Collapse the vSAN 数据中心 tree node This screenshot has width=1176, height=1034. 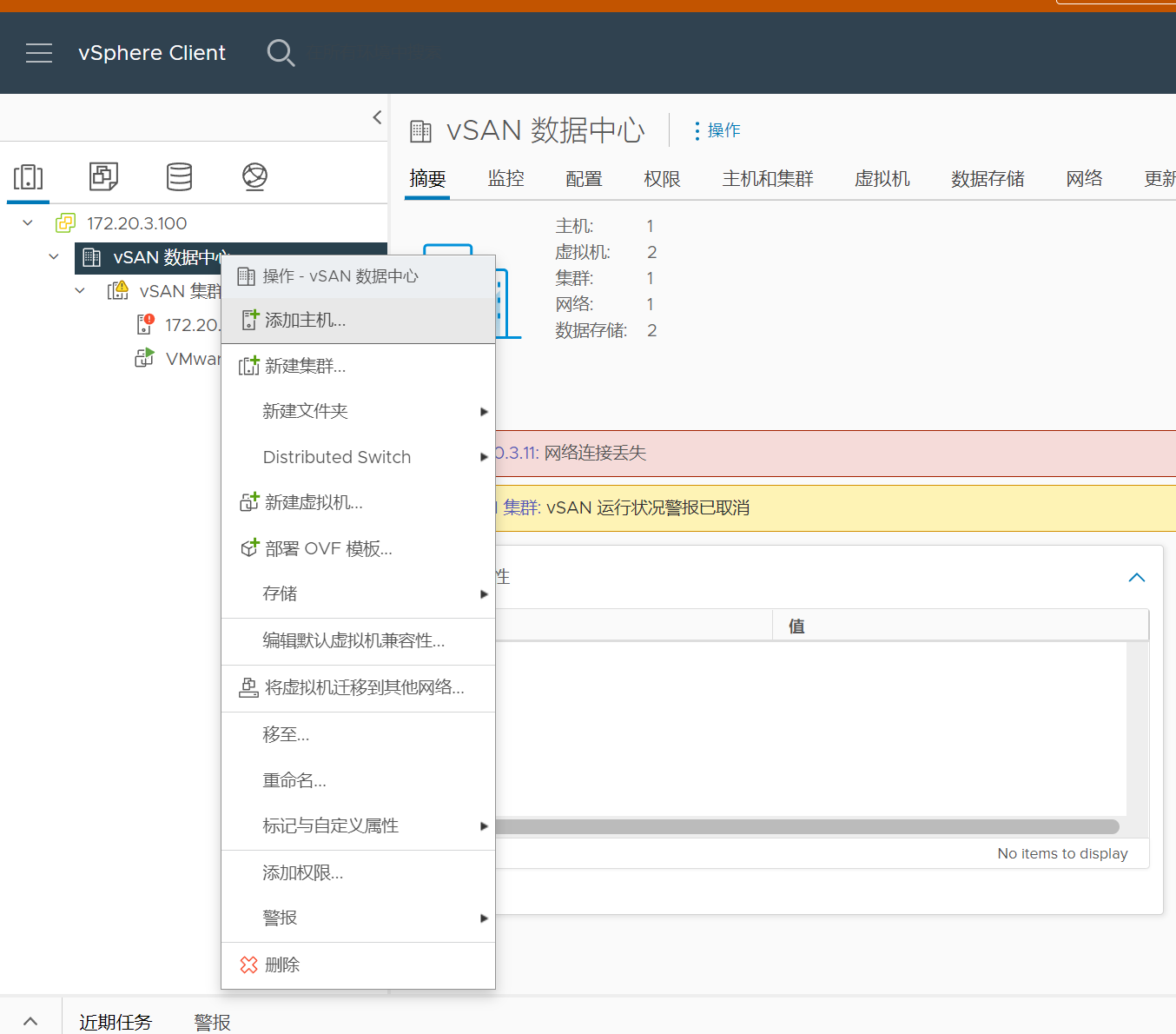[x=54, y=257]
